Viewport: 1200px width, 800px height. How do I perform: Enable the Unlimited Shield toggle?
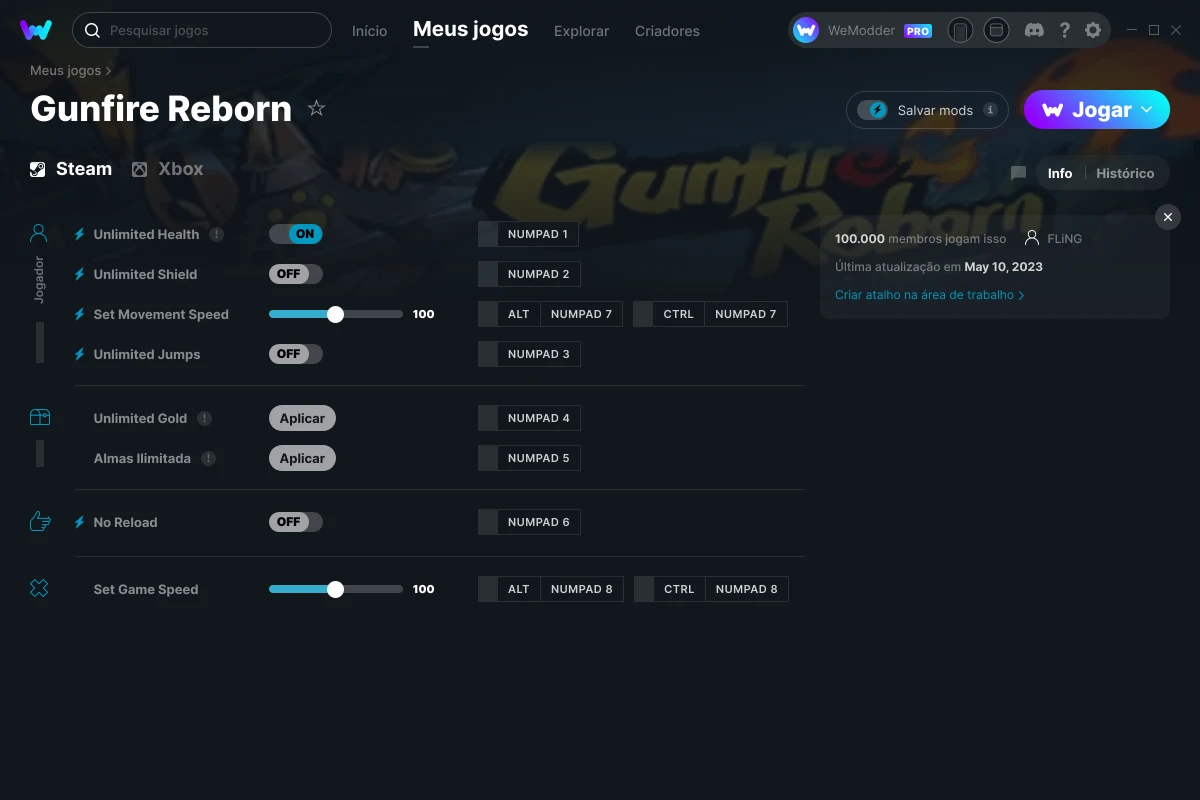click(296, 274)
